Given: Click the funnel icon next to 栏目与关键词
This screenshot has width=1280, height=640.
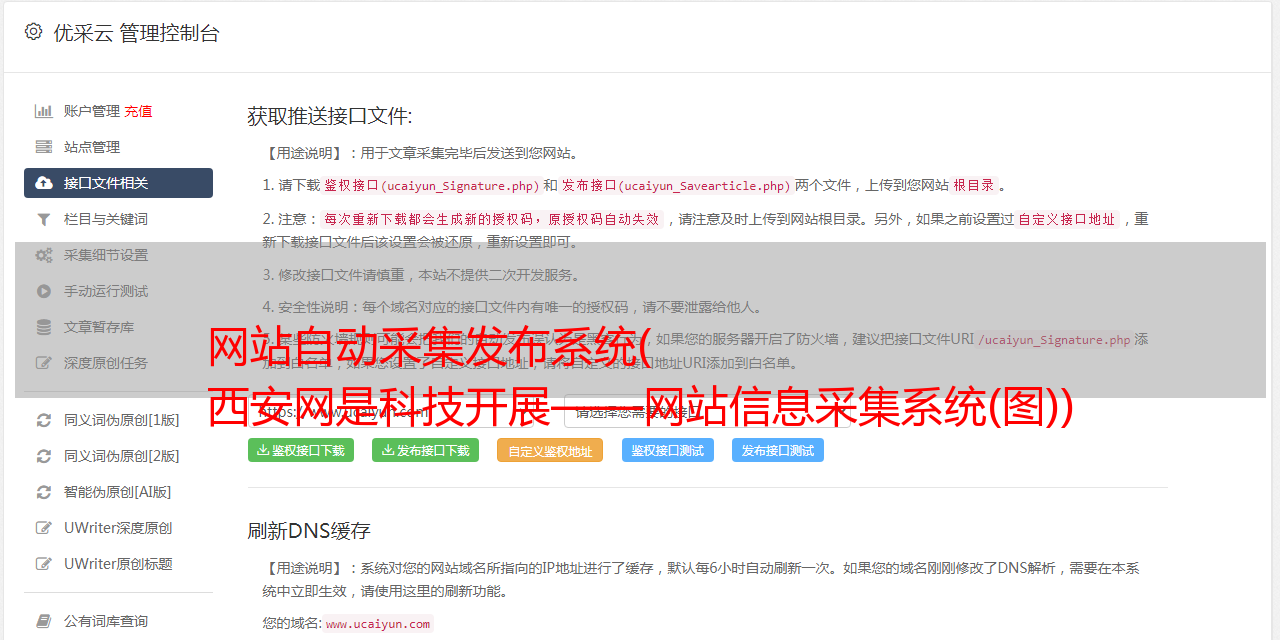Looking at the screenshot, I should pyautogui.click(x=44, y=219).
